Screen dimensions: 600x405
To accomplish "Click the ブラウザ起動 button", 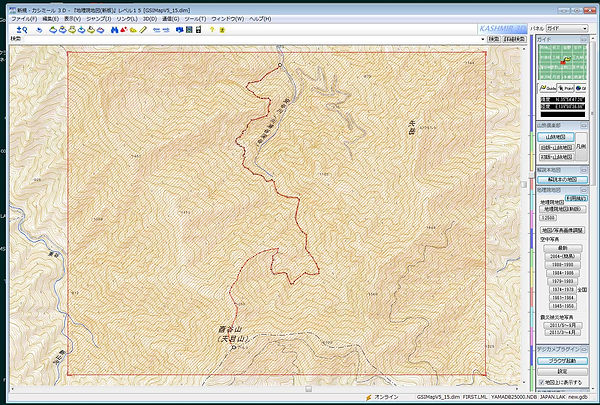I will click(x=562, y=361).
